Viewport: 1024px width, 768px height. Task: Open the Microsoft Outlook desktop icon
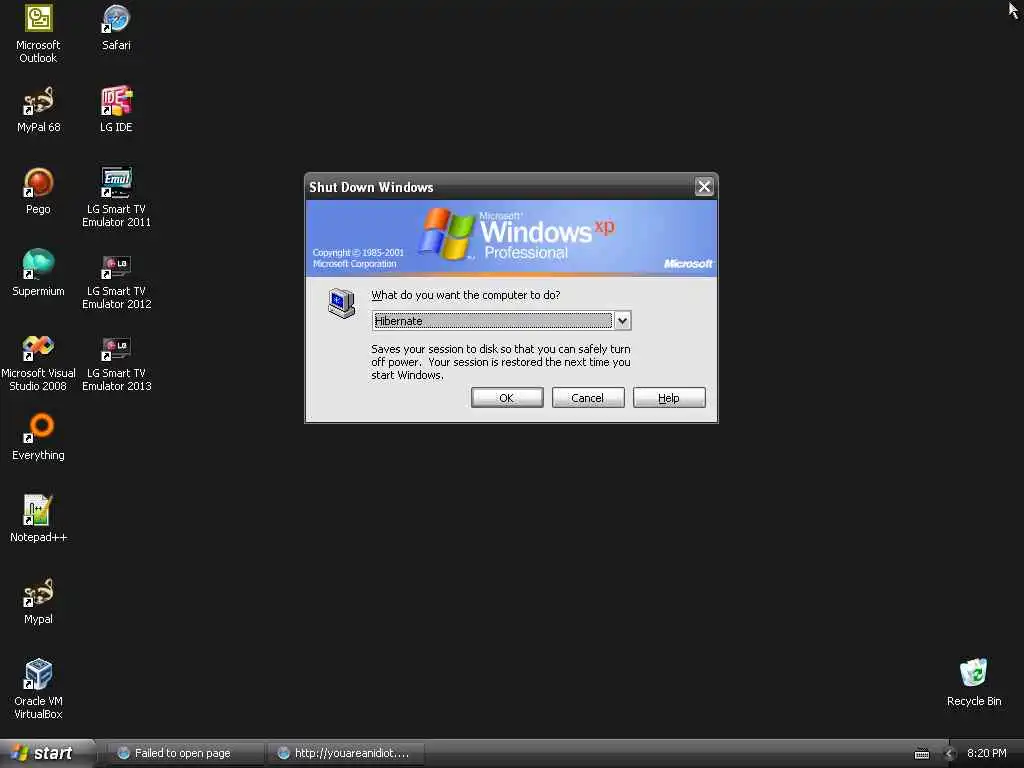point(38,34)
